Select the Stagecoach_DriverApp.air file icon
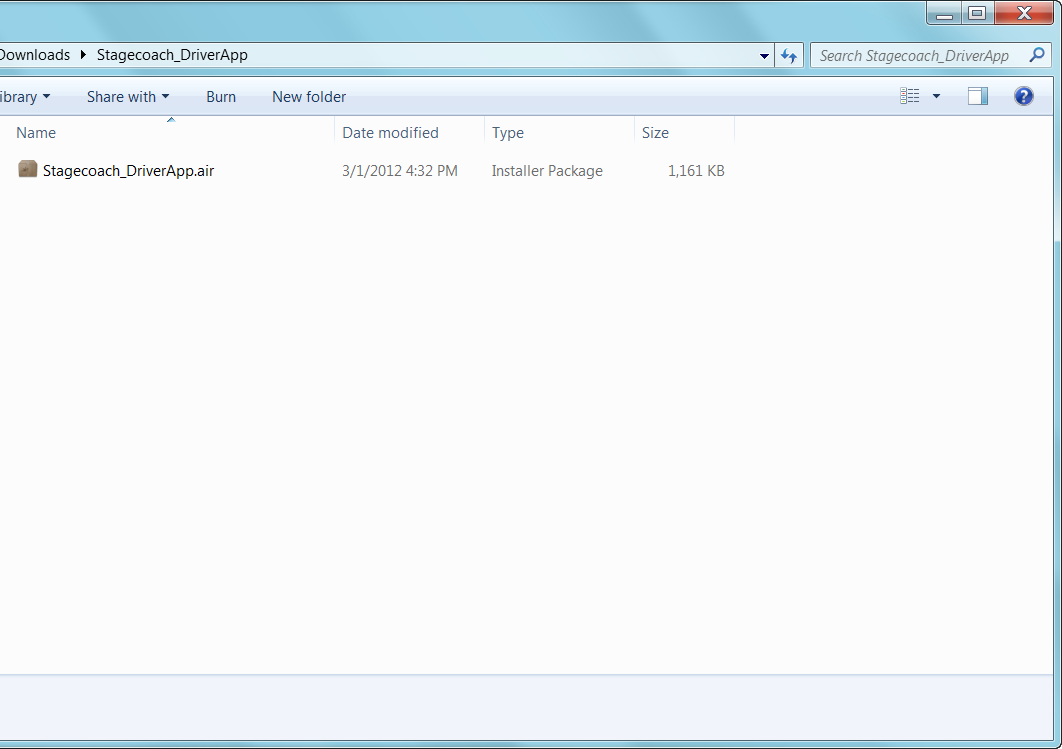Screen dimensions: 1062x749 tap(28, 169)
